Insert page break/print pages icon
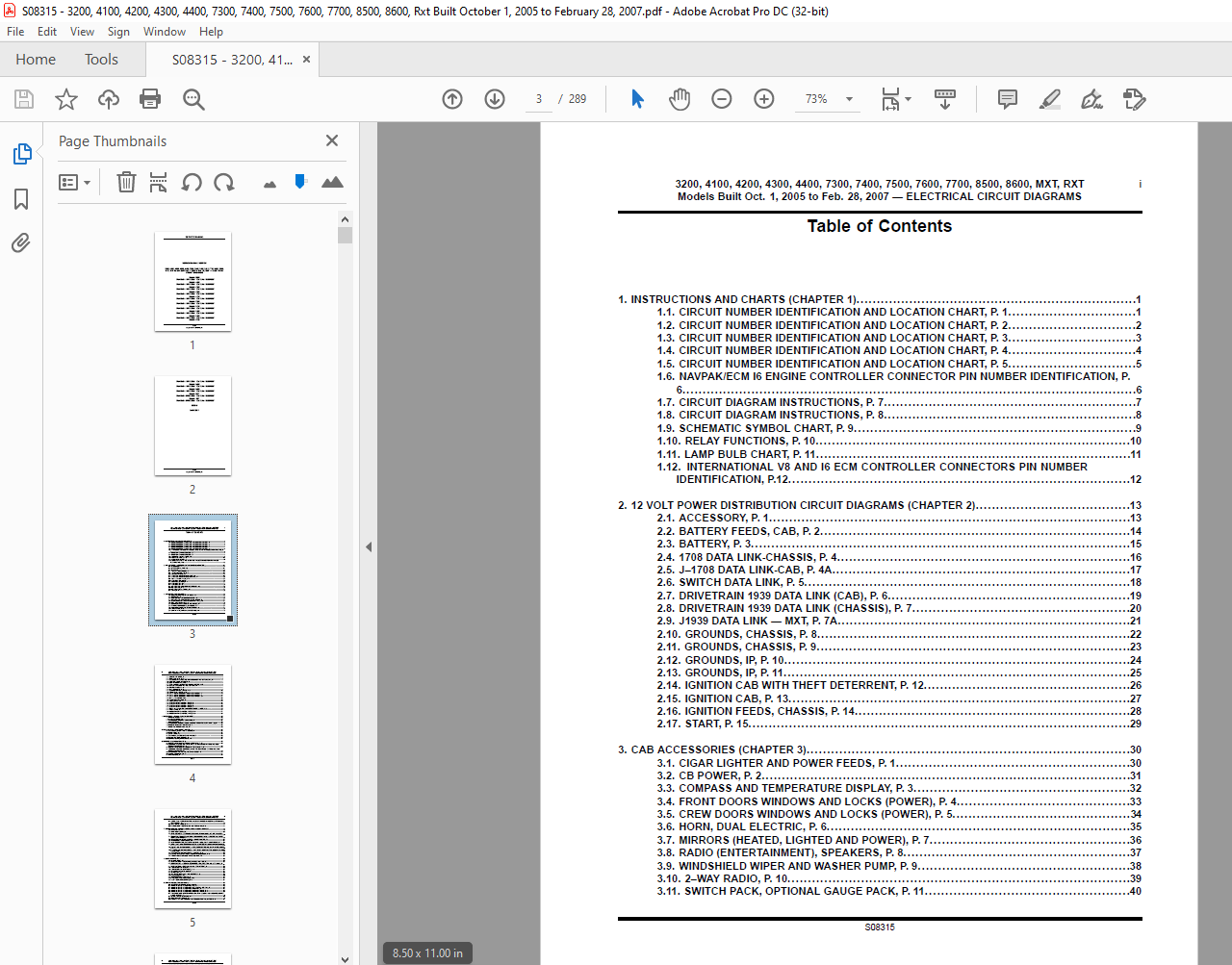 click(159, 182)
